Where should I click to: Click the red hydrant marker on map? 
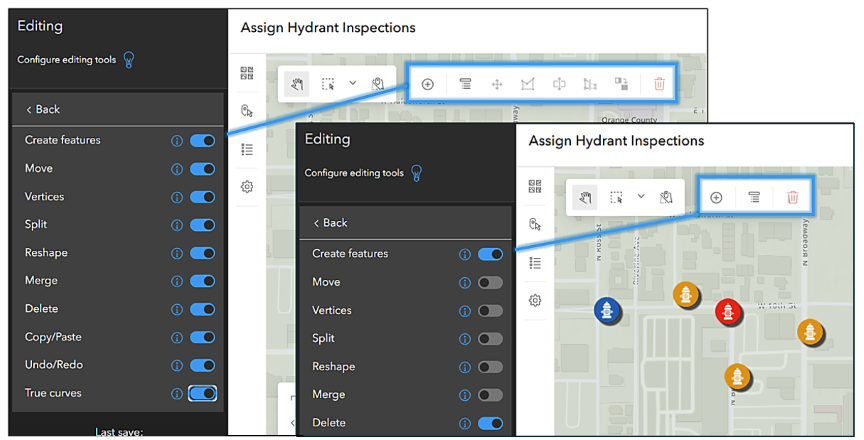(x=728, y=312)
